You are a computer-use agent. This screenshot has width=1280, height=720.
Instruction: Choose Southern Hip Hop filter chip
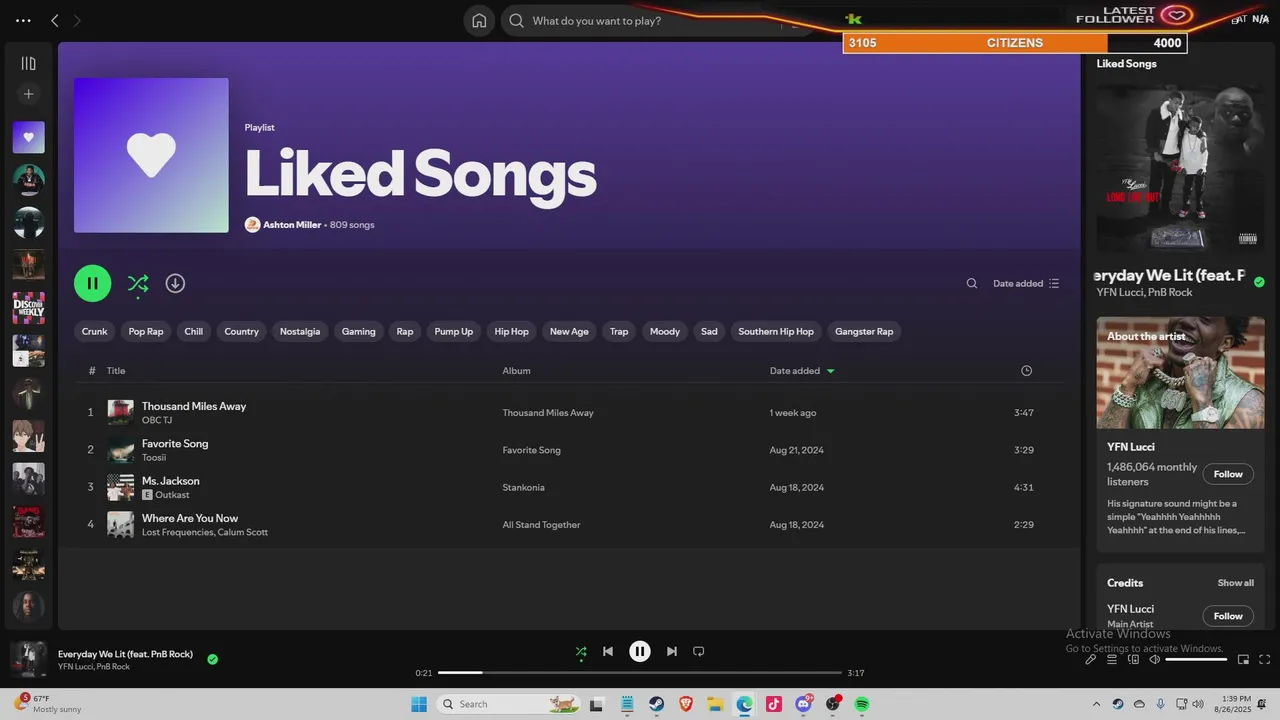[x=776, y=331]
